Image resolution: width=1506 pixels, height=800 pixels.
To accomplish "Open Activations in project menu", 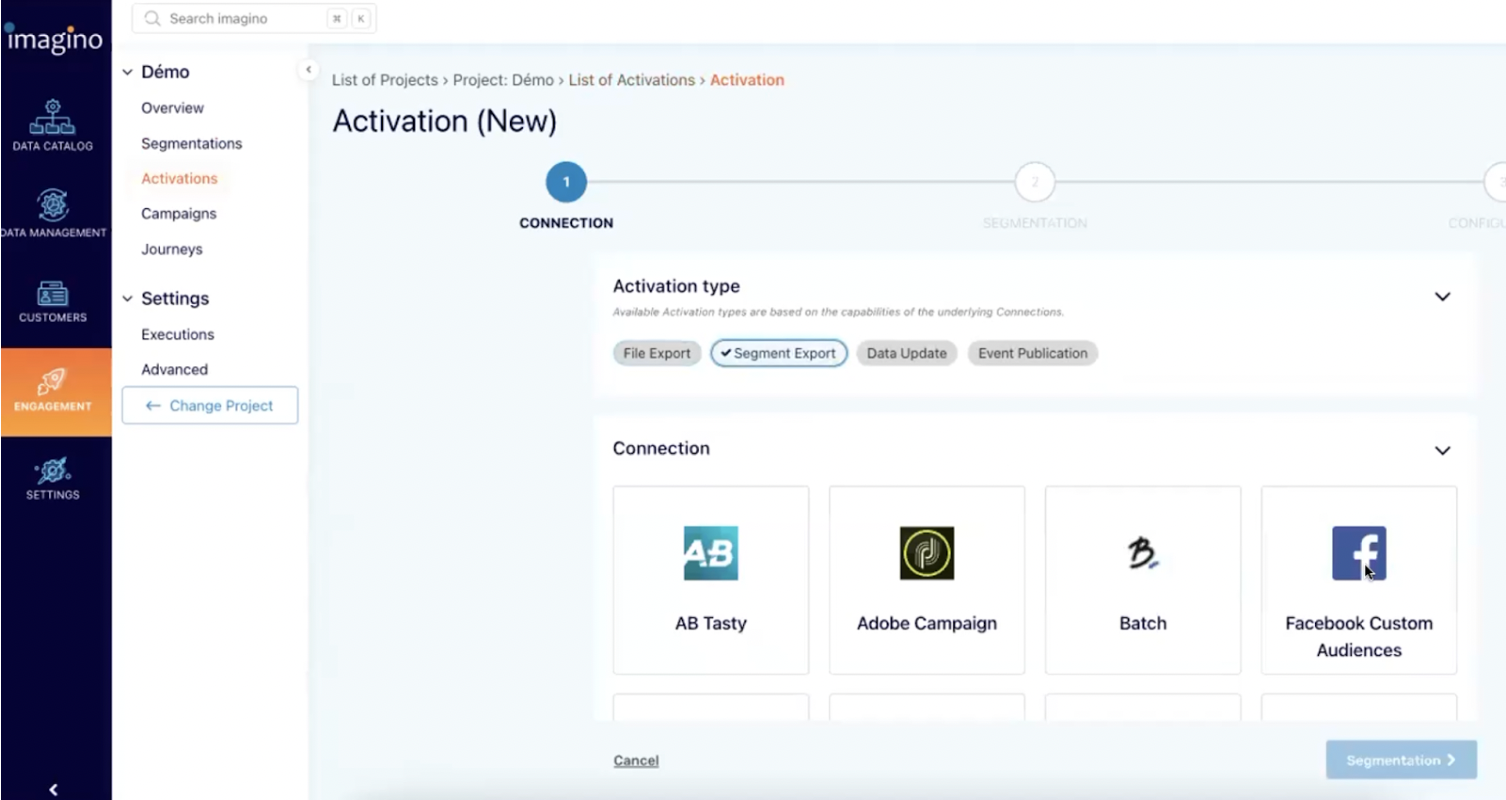I will click(179, 178).
